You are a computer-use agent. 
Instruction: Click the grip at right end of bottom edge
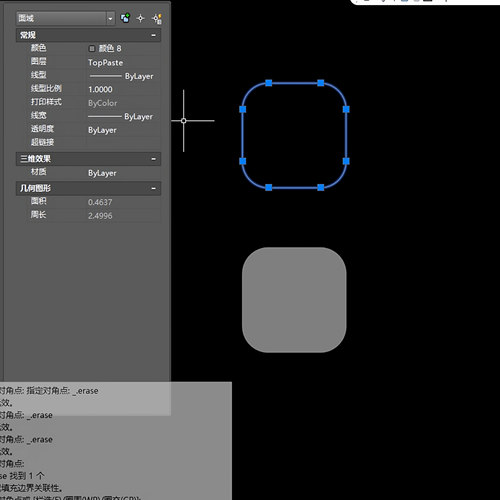[x=321, y=187]
